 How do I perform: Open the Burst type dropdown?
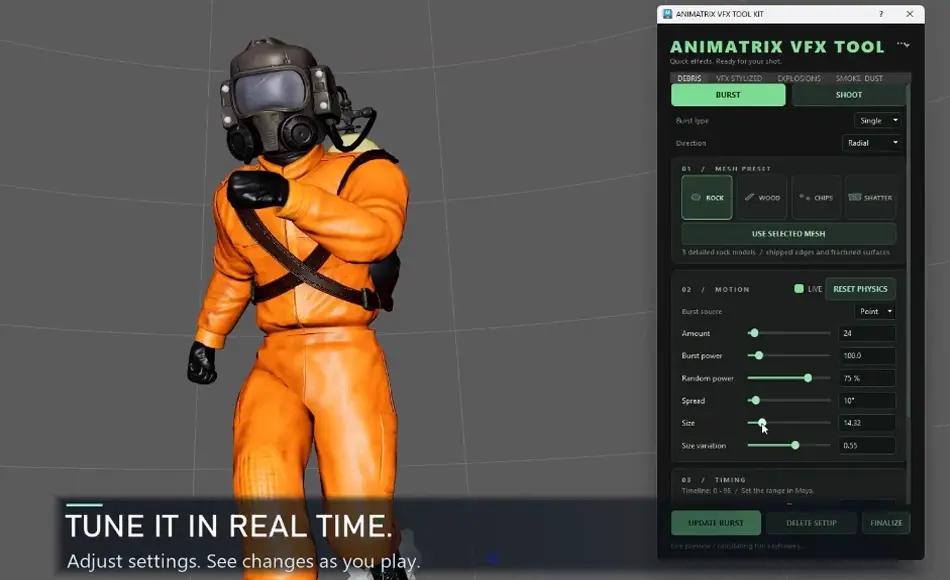877,121
